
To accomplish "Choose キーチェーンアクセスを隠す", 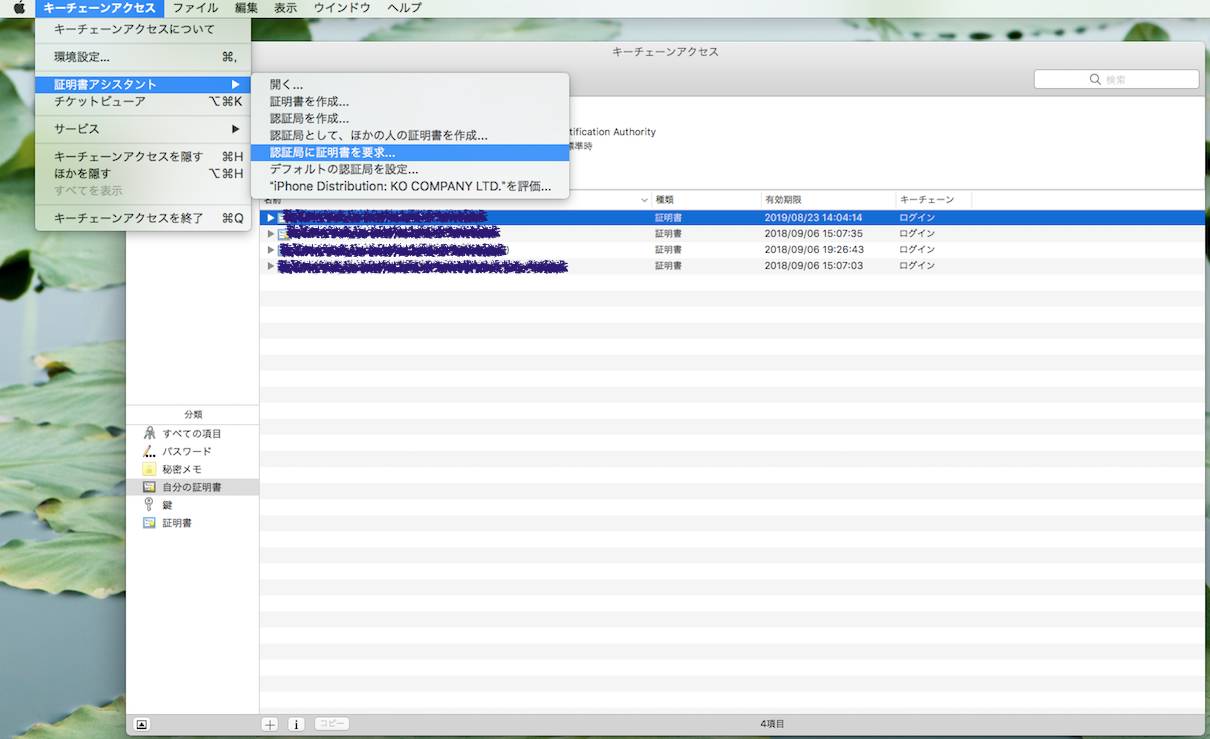I will [143, 157].
